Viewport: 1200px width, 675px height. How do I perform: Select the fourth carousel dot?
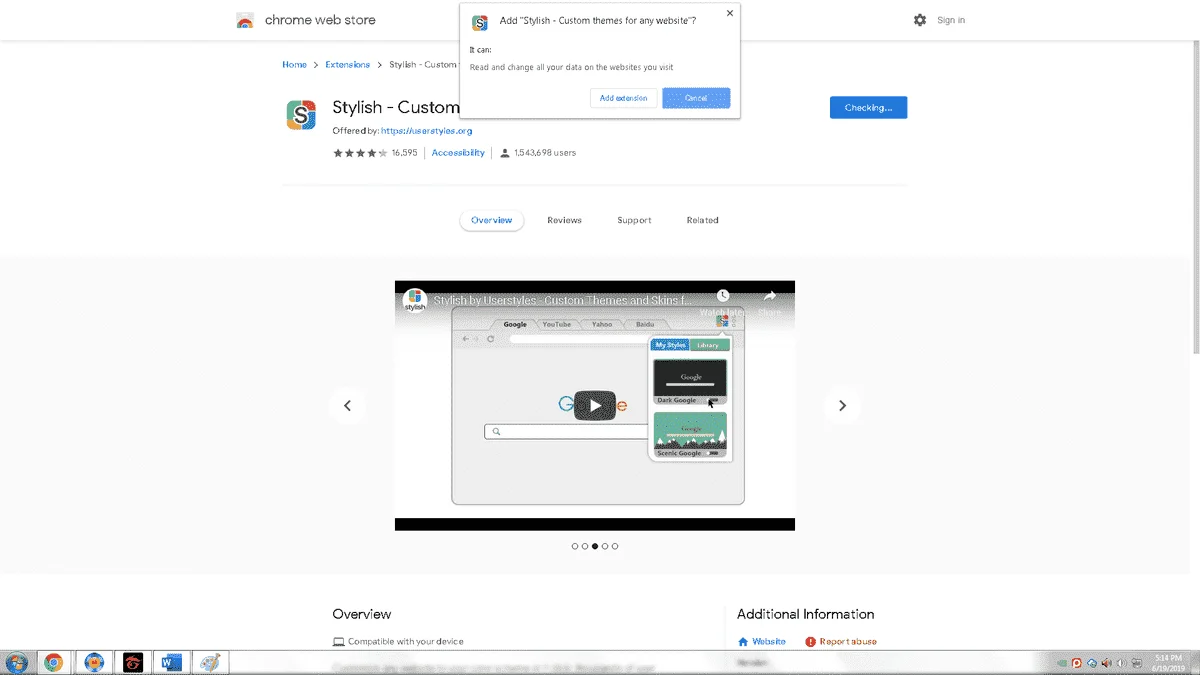pos(605,546)
